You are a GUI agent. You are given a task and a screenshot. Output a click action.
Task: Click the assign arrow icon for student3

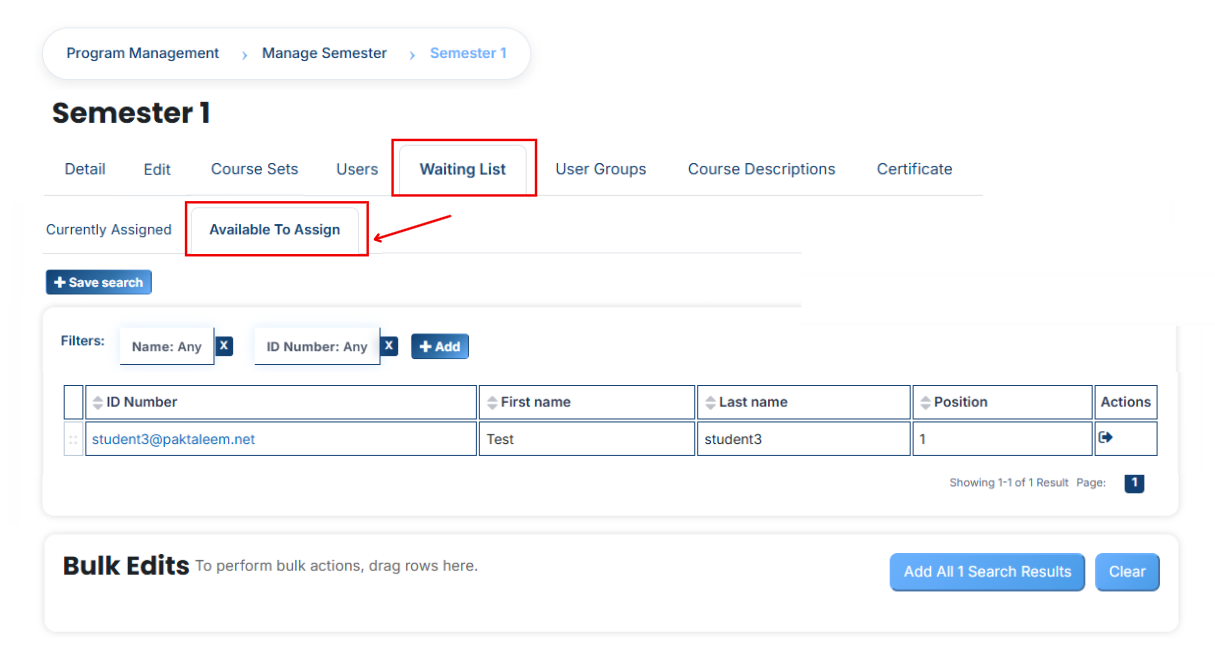(1105, 437)
